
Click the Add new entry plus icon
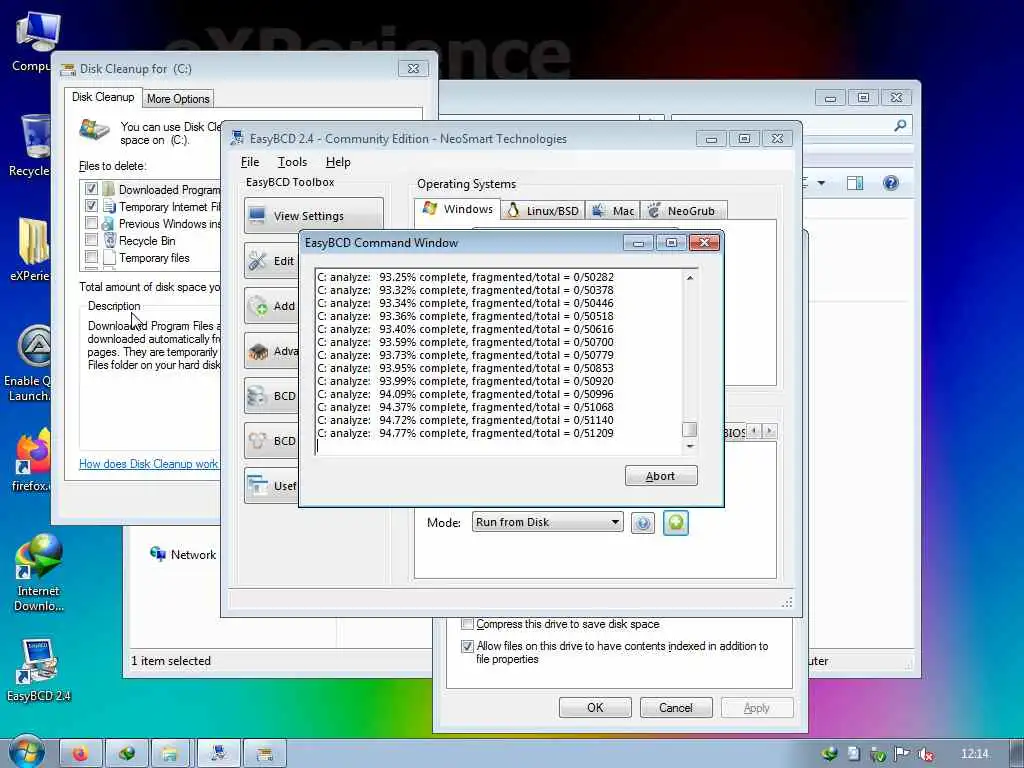tap(258, 306)
